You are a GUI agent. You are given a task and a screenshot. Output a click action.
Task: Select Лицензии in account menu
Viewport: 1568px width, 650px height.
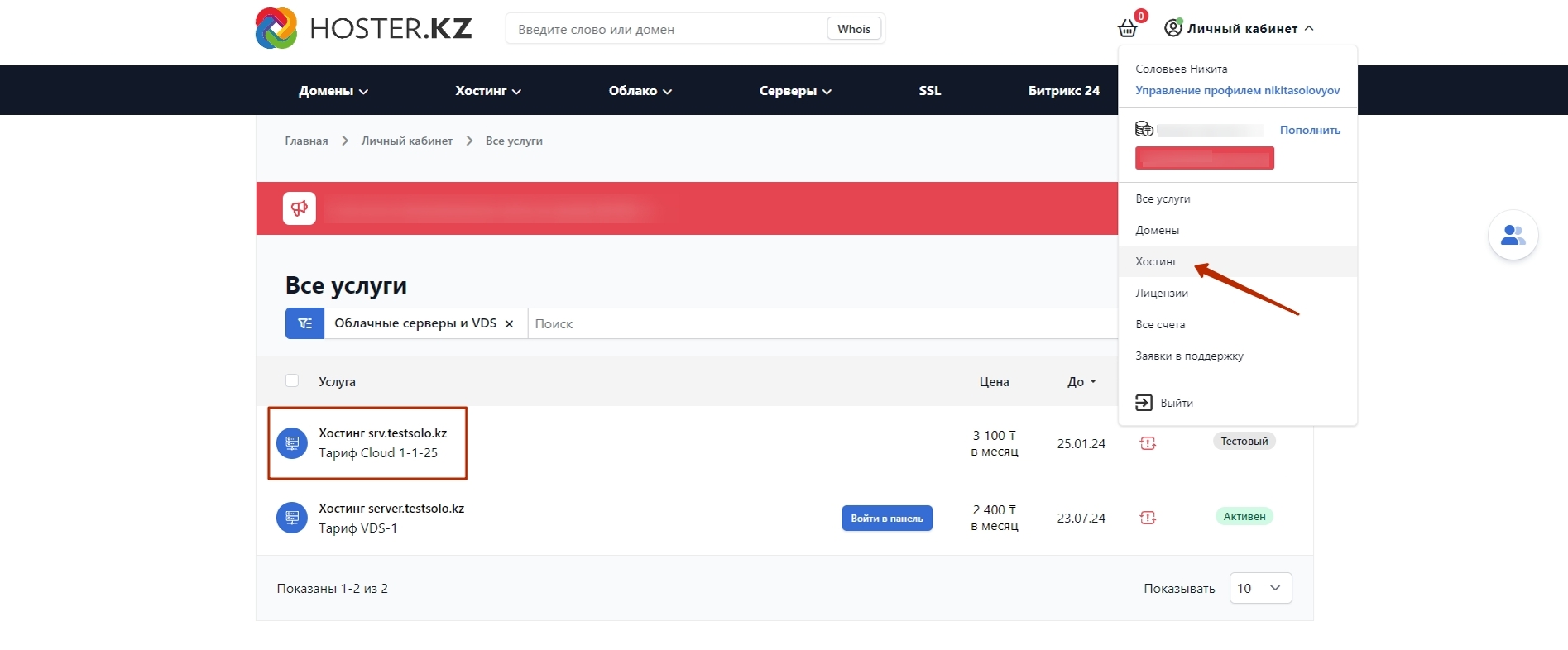coord(1238,293)
